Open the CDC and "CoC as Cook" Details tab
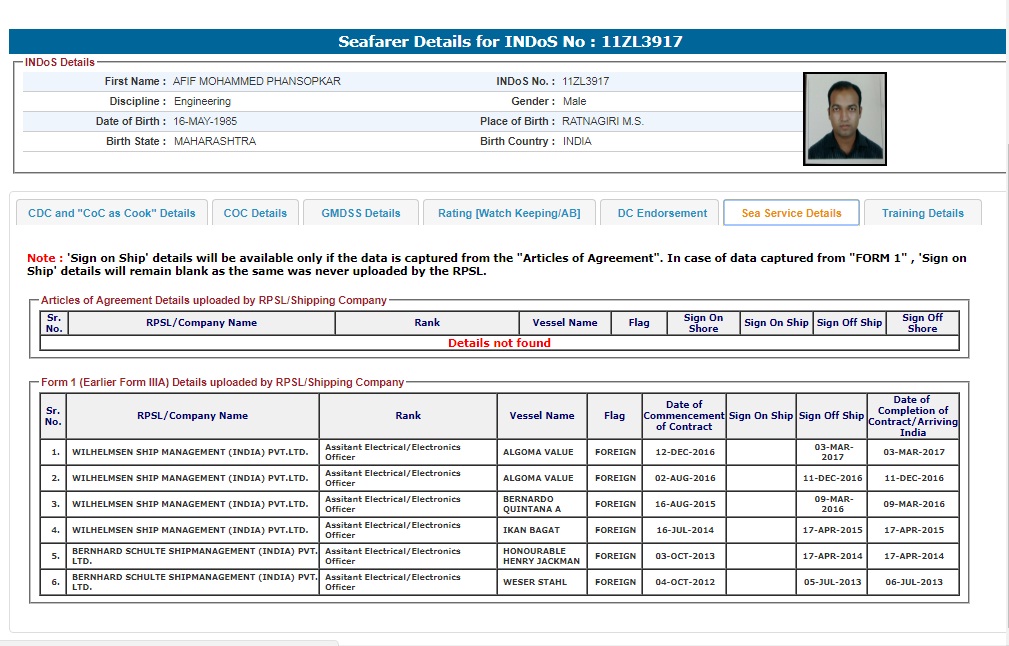 coord(112,213)
